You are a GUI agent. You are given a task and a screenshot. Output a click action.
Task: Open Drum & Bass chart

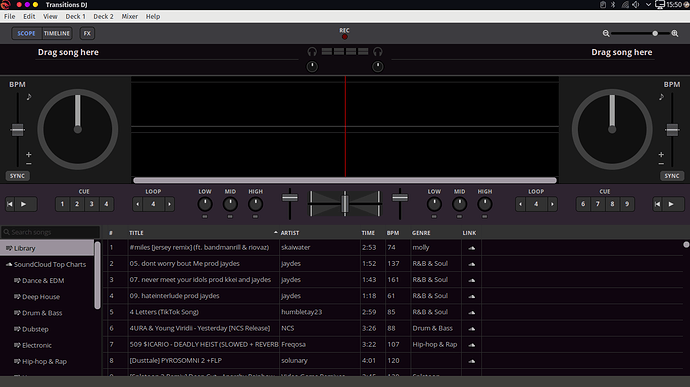click(42, 313)
